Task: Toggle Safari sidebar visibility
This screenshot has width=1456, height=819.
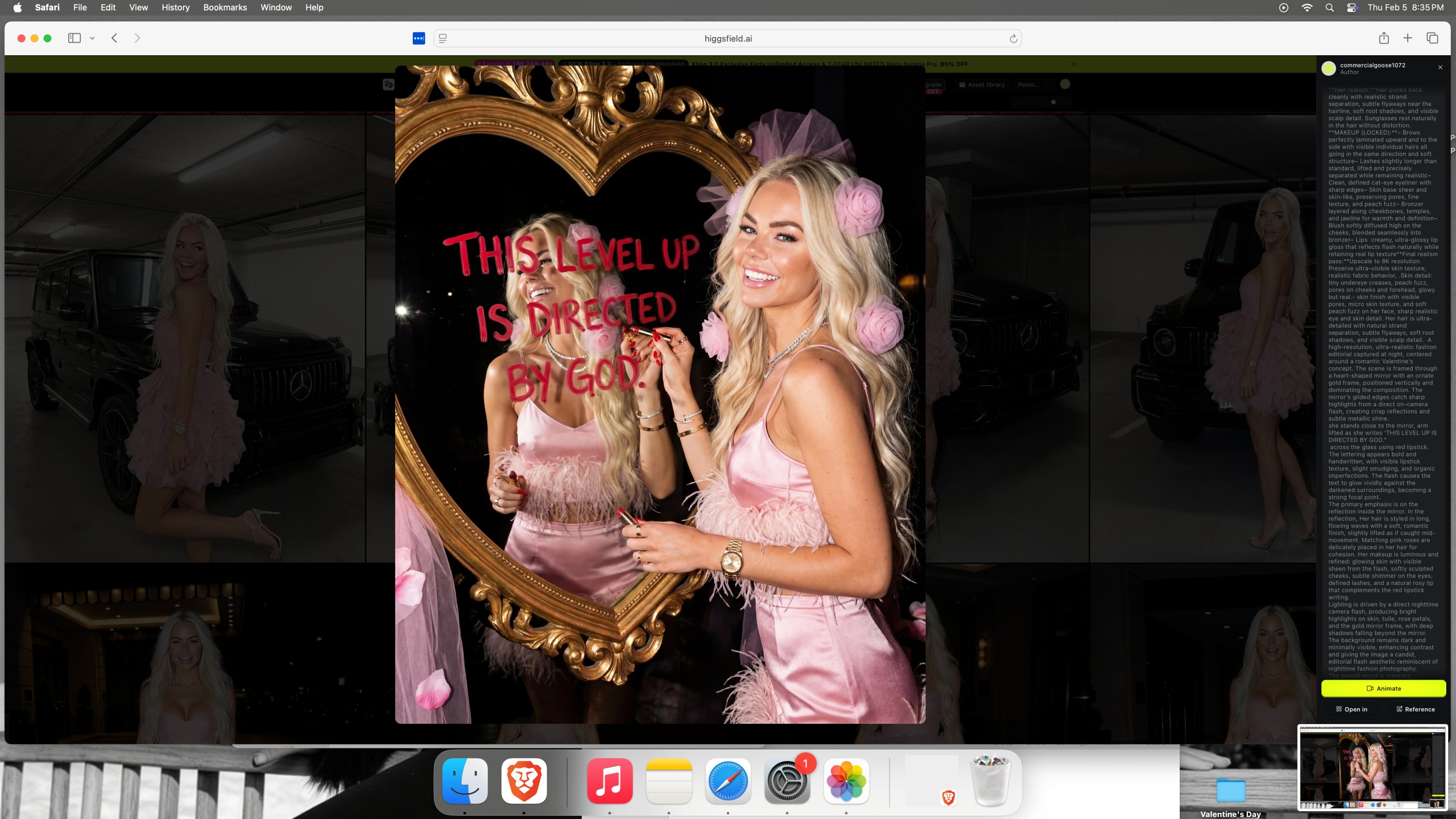Action: coord(74,38)
